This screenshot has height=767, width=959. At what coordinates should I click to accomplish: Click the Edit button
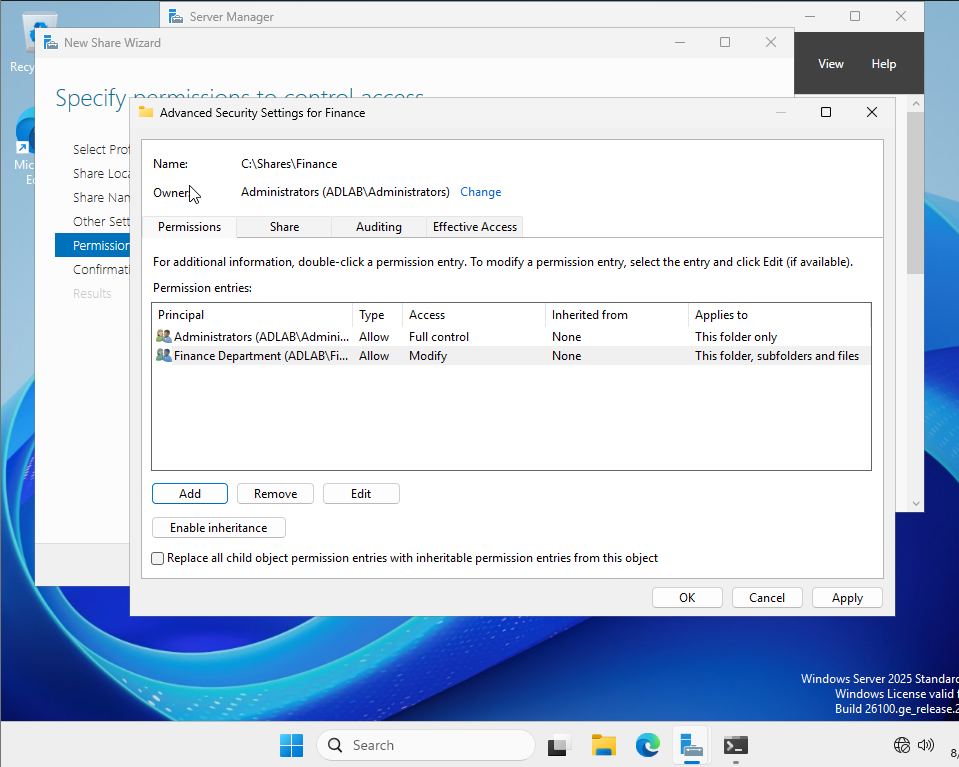361,494
